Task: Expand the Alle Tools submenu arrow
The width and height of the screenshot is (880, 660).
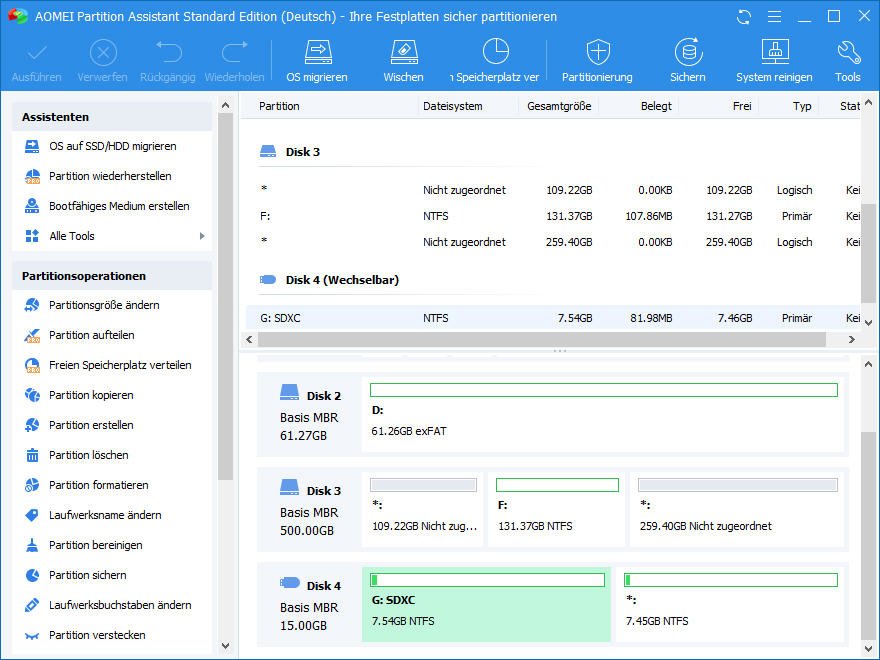Action: tap(202, 236)
